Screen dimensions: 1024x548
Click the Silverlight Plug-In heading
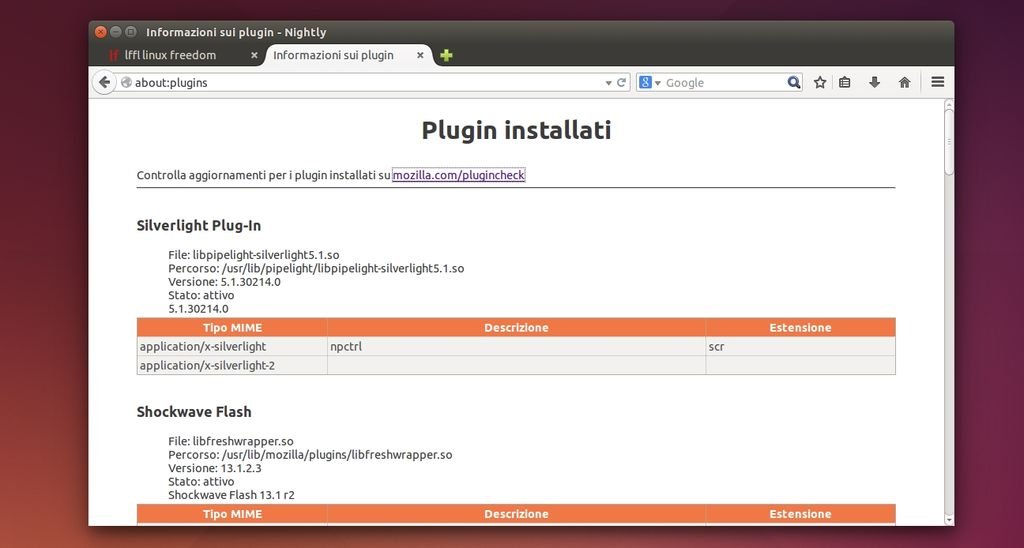pyautogui.click(x=199, y=225)
